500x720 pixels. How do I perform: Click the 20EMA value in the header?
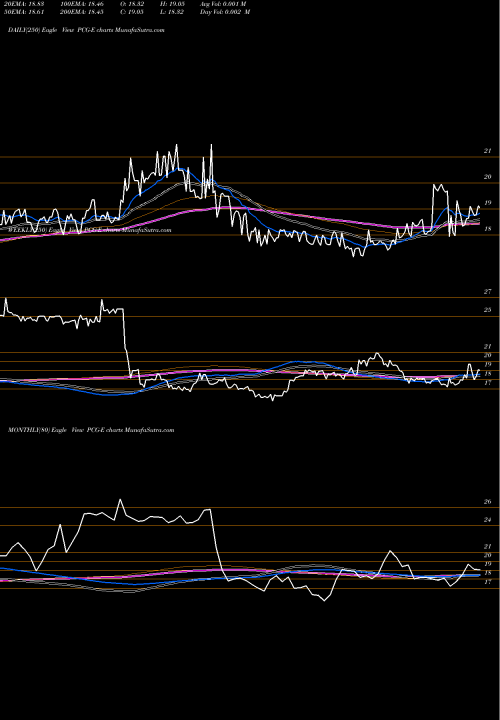pos(23,4)
